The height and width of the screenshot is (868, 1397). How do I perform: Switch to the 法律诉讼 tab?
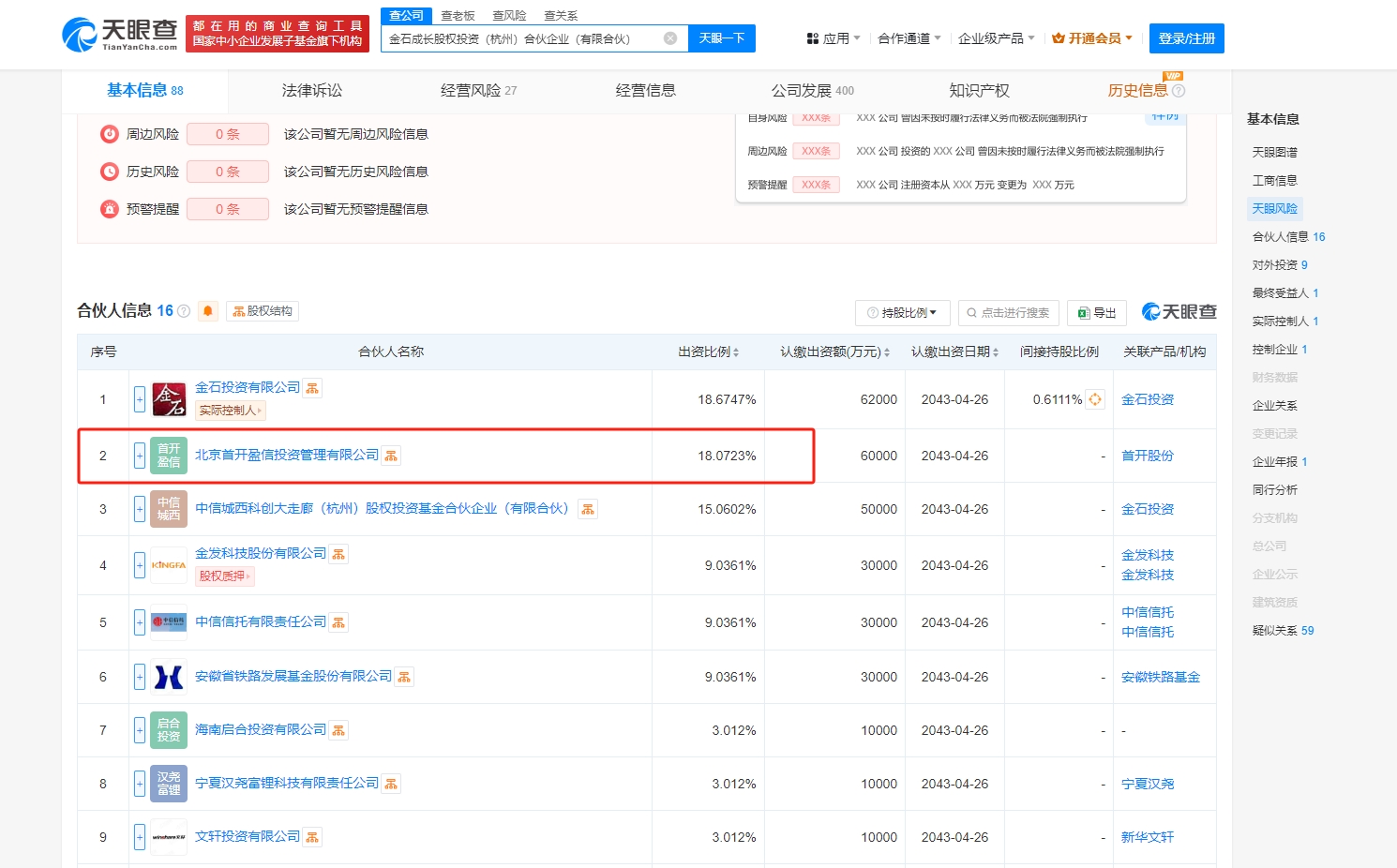[x=311, y=91]
